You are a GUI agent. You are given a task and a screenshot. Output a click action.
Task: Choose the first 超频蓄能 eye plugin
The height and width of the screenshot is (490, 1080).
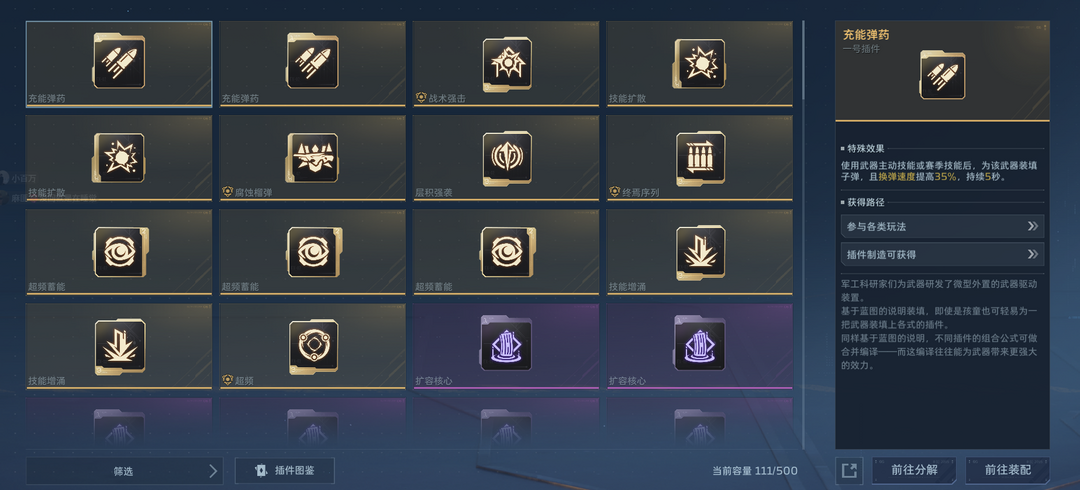click(x=119, y=252)
